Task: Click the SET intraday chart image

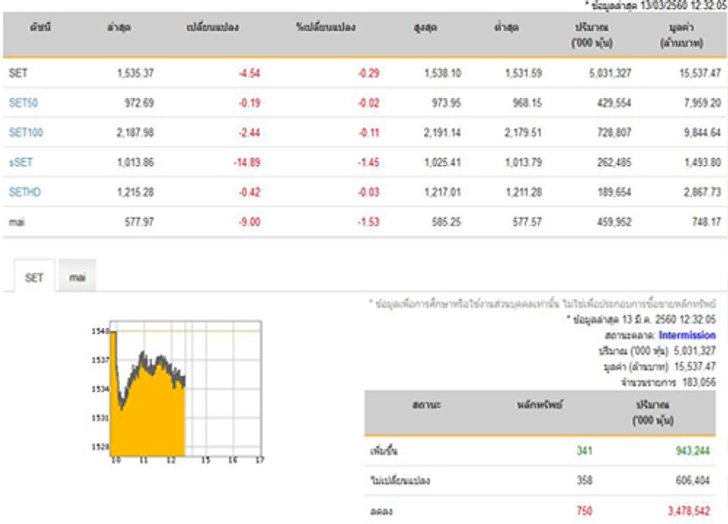Action: click(x=177, y=392)
